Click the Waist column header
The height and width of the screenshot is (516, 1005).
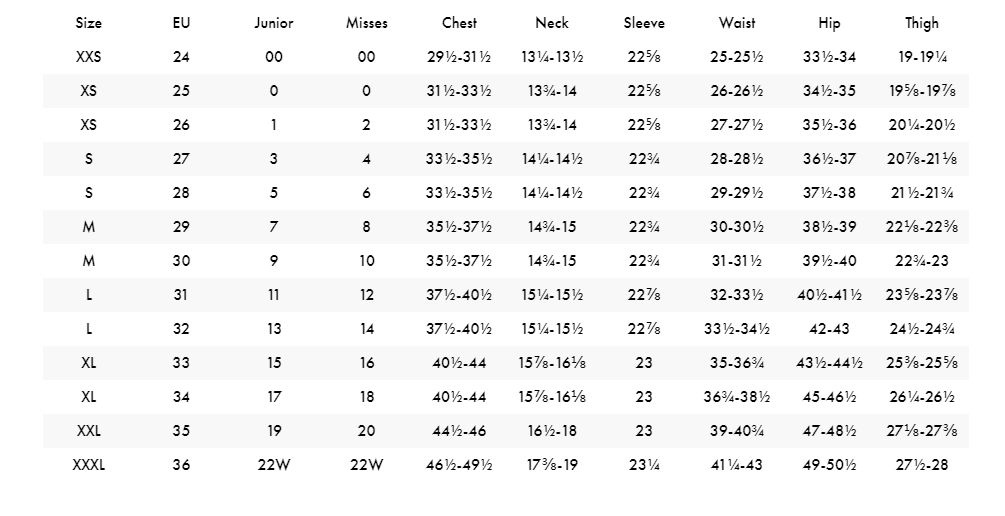(x=737, y=23)
